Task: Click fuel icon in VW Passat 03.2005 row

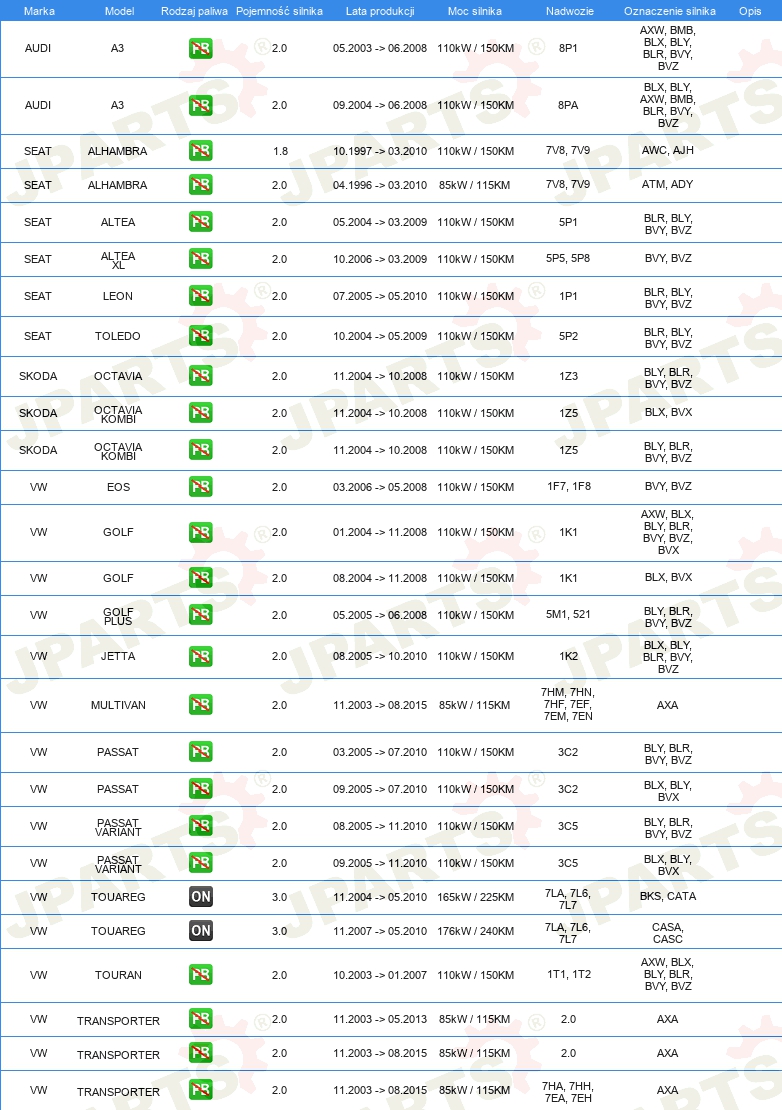Action: [x=201, y=752]
